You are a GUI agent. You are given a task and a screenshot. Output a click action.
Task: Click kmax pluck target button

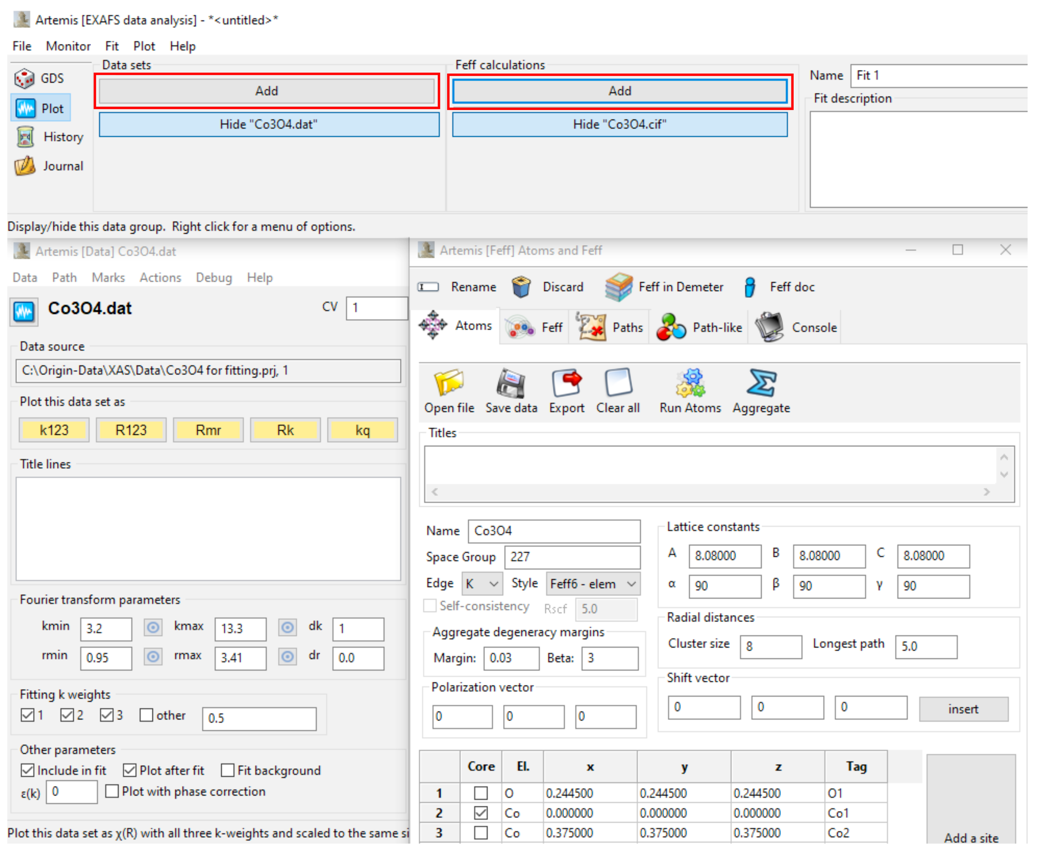click(x=287, y=627)
